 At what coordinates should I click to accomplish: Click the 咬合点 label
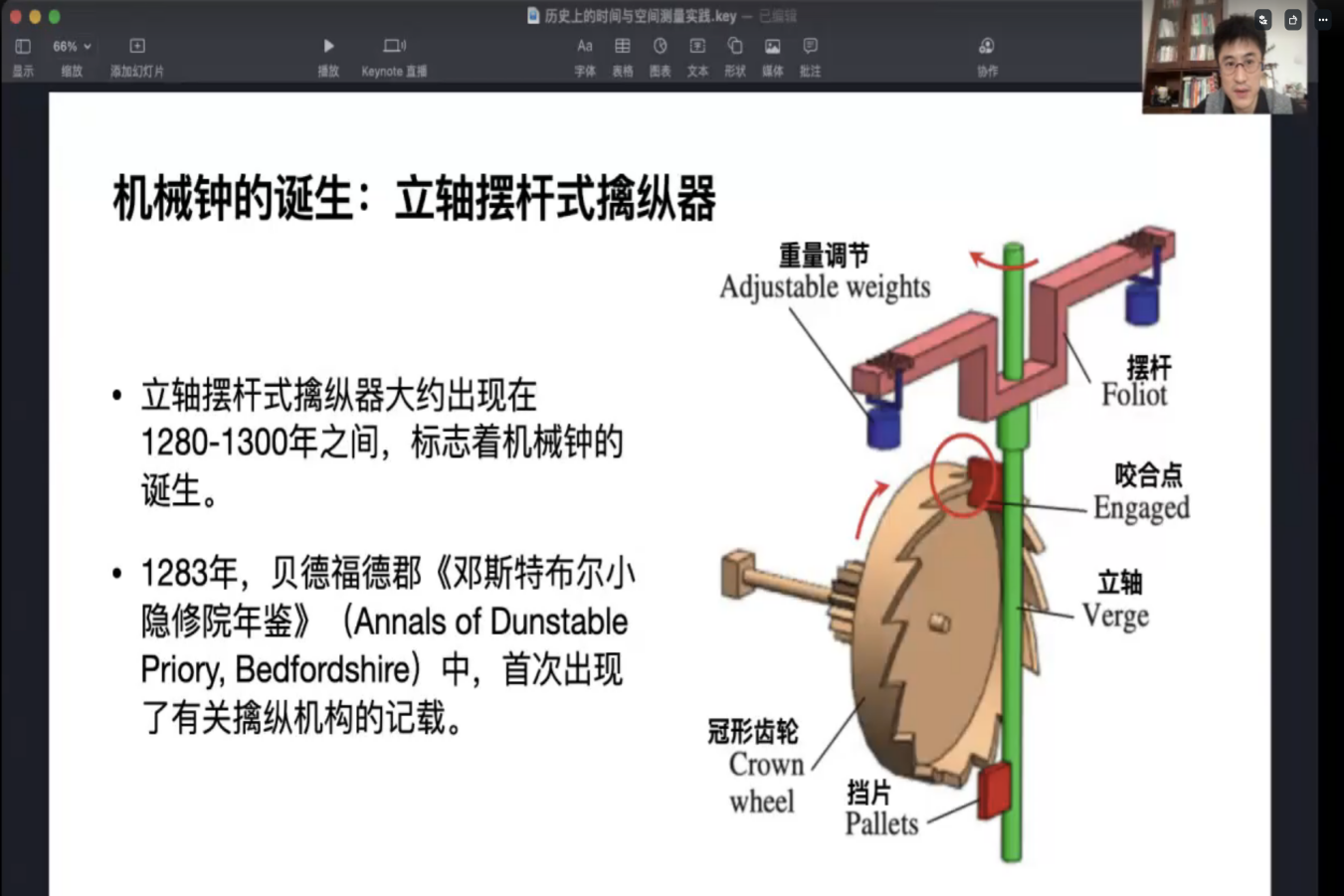point(1148,474)
